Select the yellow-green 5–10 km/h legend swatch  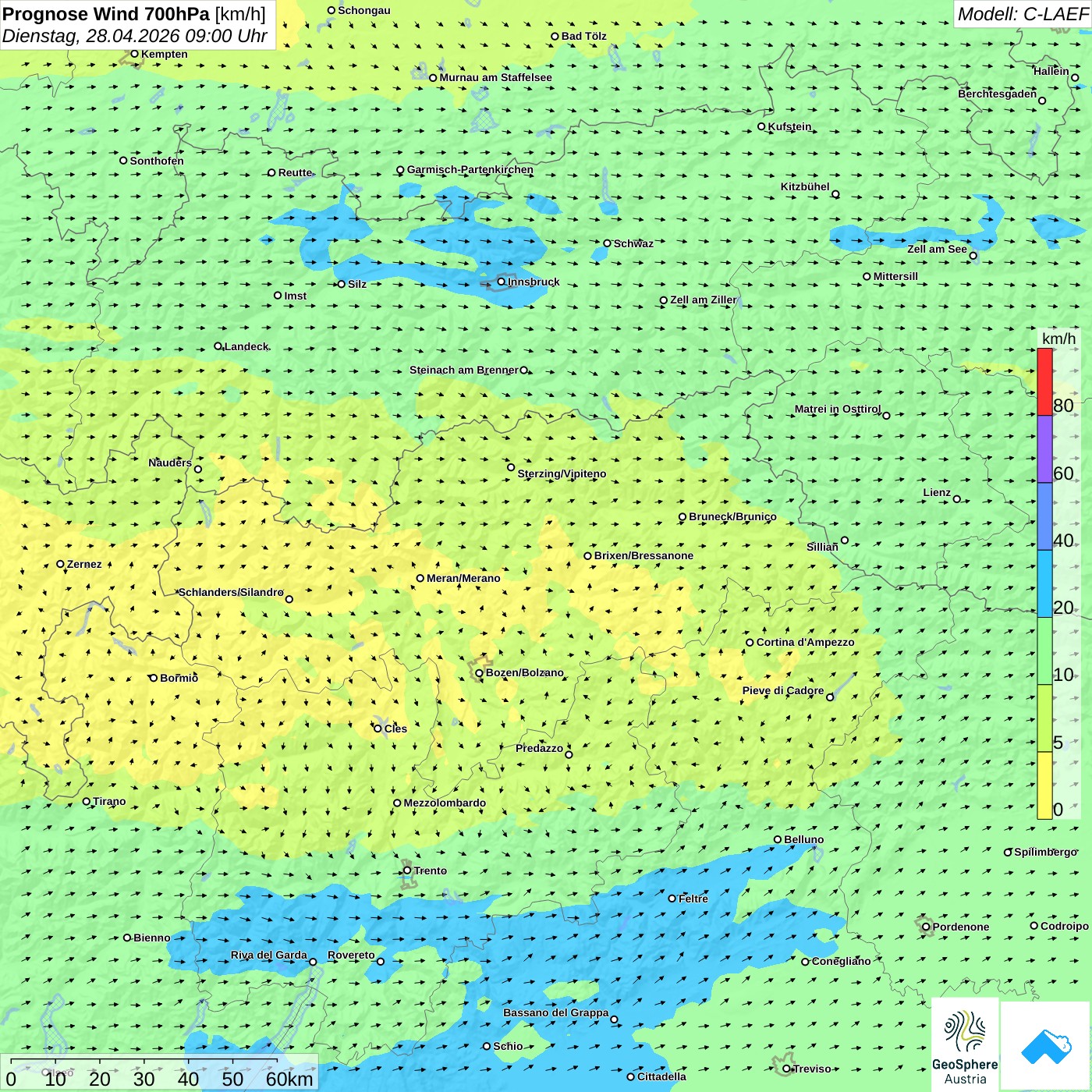[x=1044, y=718]
